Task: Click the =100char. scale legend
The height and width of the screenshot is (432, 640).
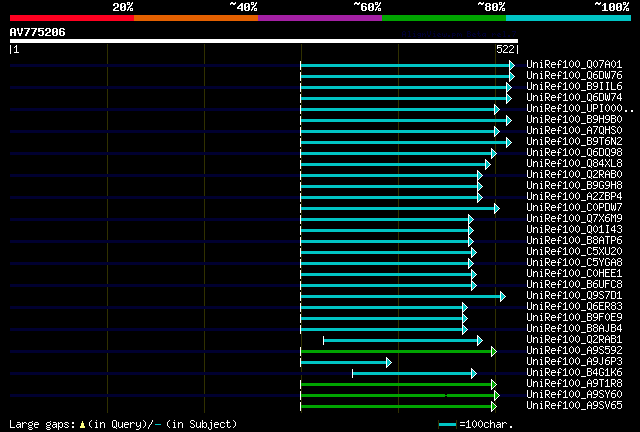Action: [x=476, y=425]
